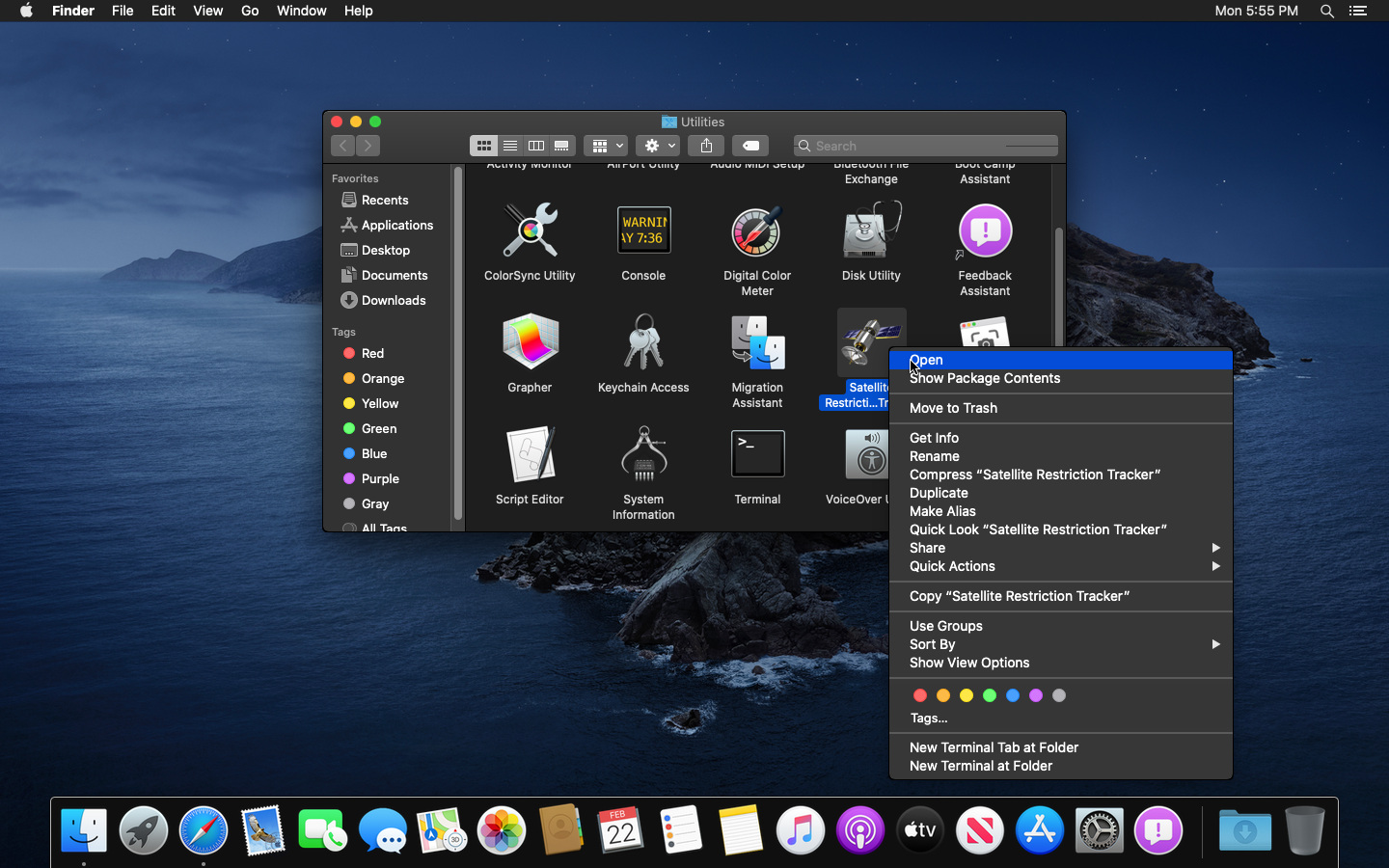Click the Grapher app icon
The image size is (1389, 868).
click(530, 344)
